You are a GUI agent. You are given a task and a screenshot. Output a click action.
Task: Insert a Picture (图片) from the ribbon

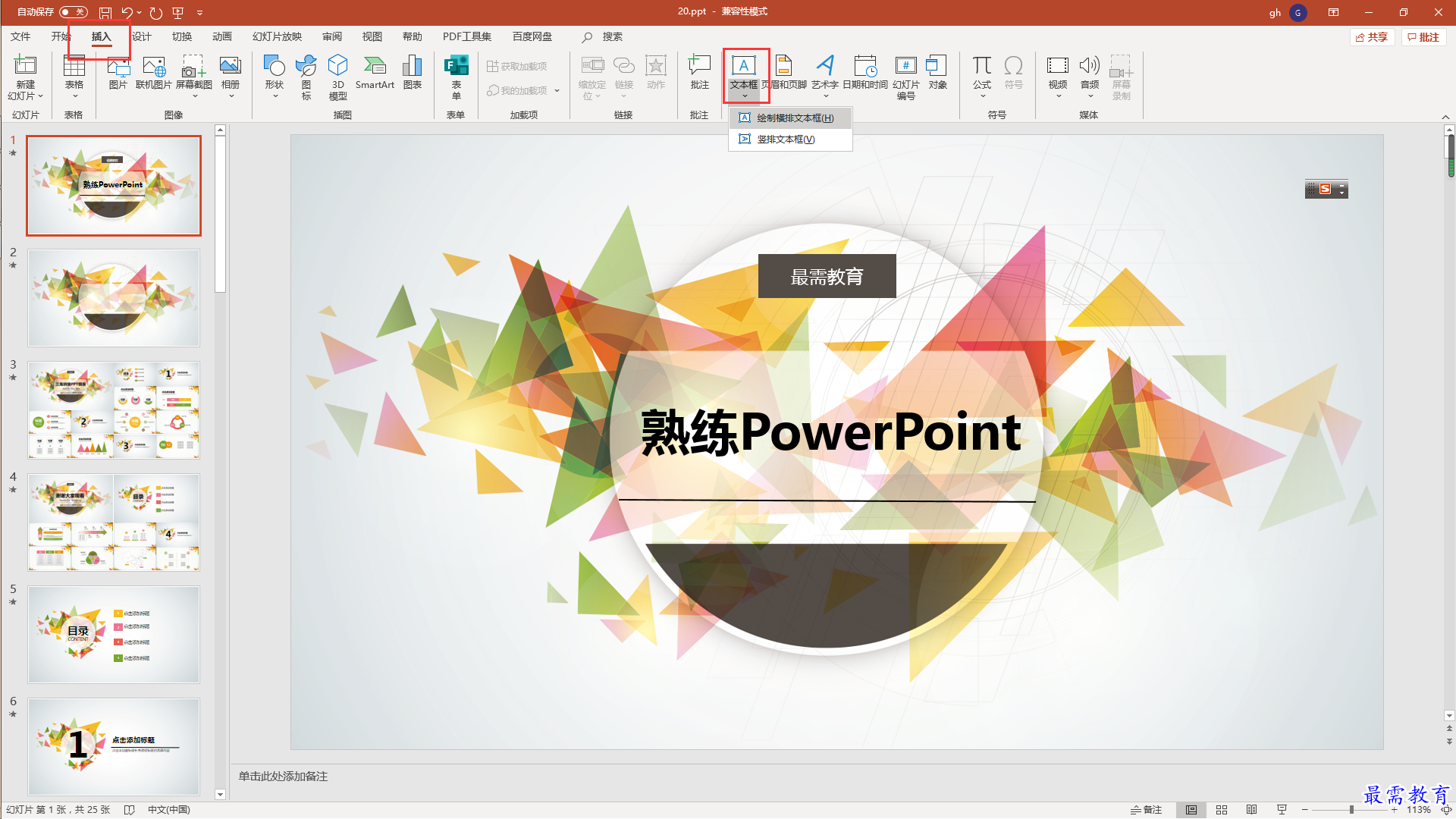(x=118, y=72)
